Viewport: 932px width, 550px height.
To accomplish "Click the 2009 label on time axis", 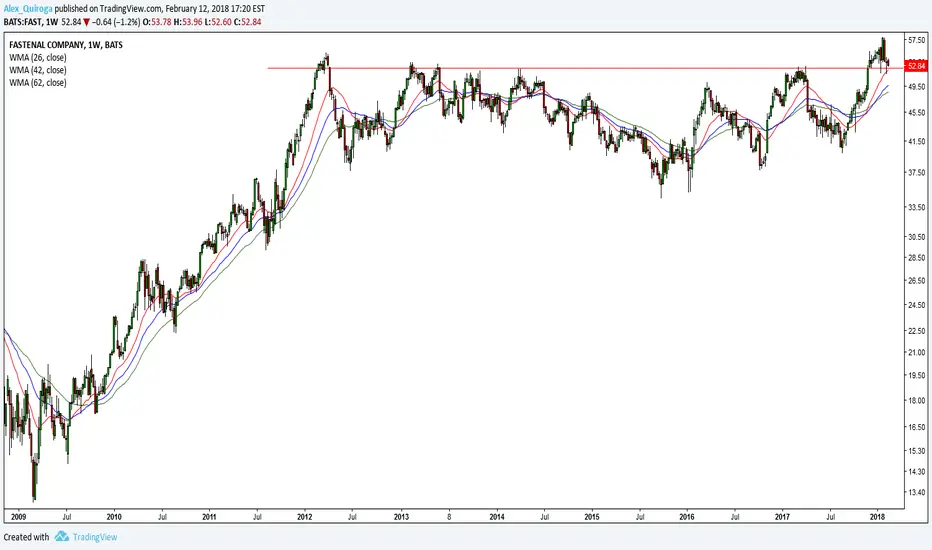I will point(18,517).
